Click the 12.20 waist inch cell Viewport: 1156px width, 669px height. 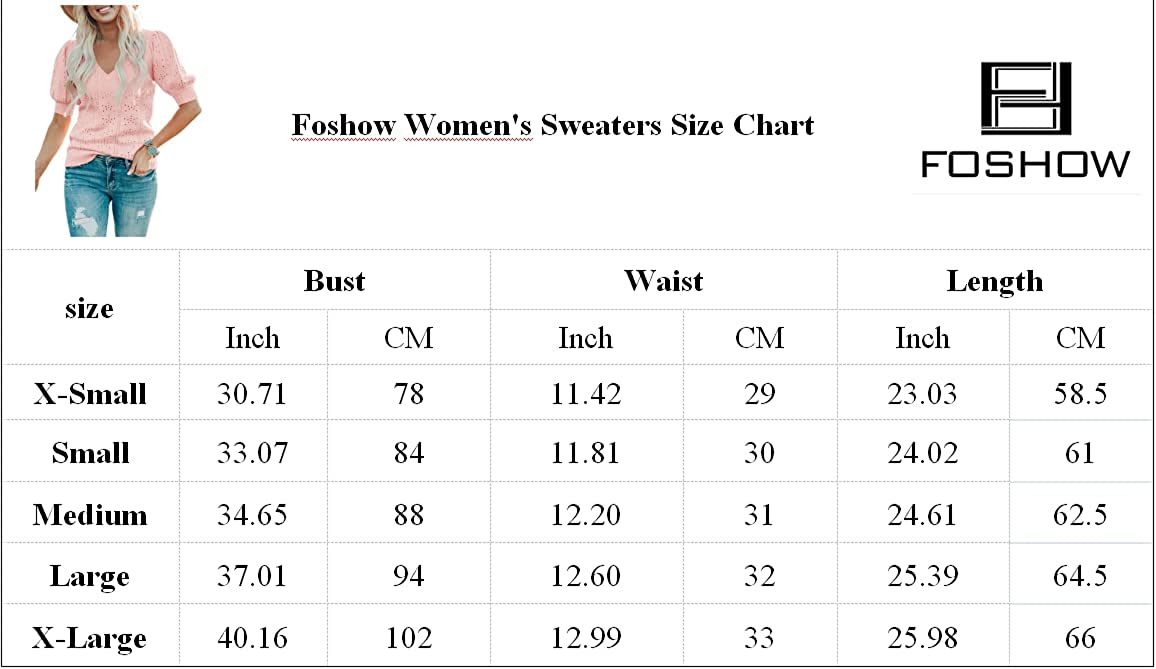click(x=586, y=515)
